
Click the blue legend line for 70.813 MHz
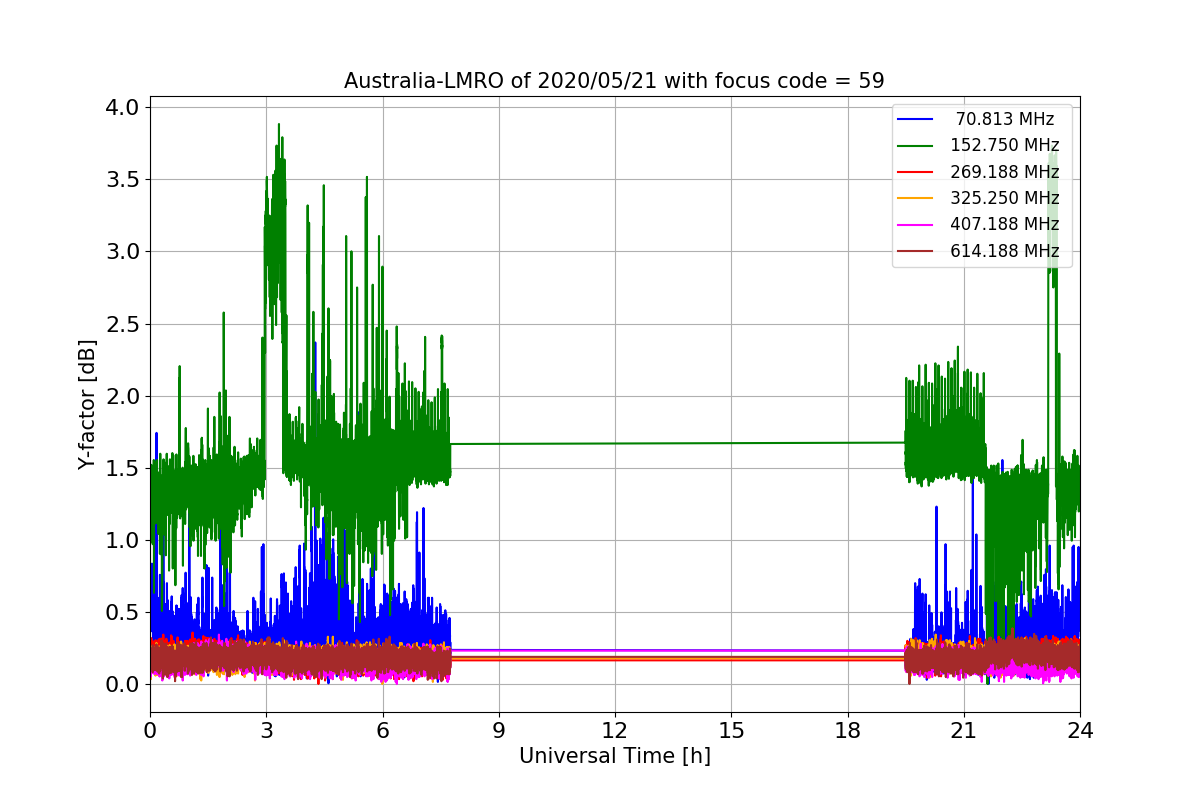917,119
